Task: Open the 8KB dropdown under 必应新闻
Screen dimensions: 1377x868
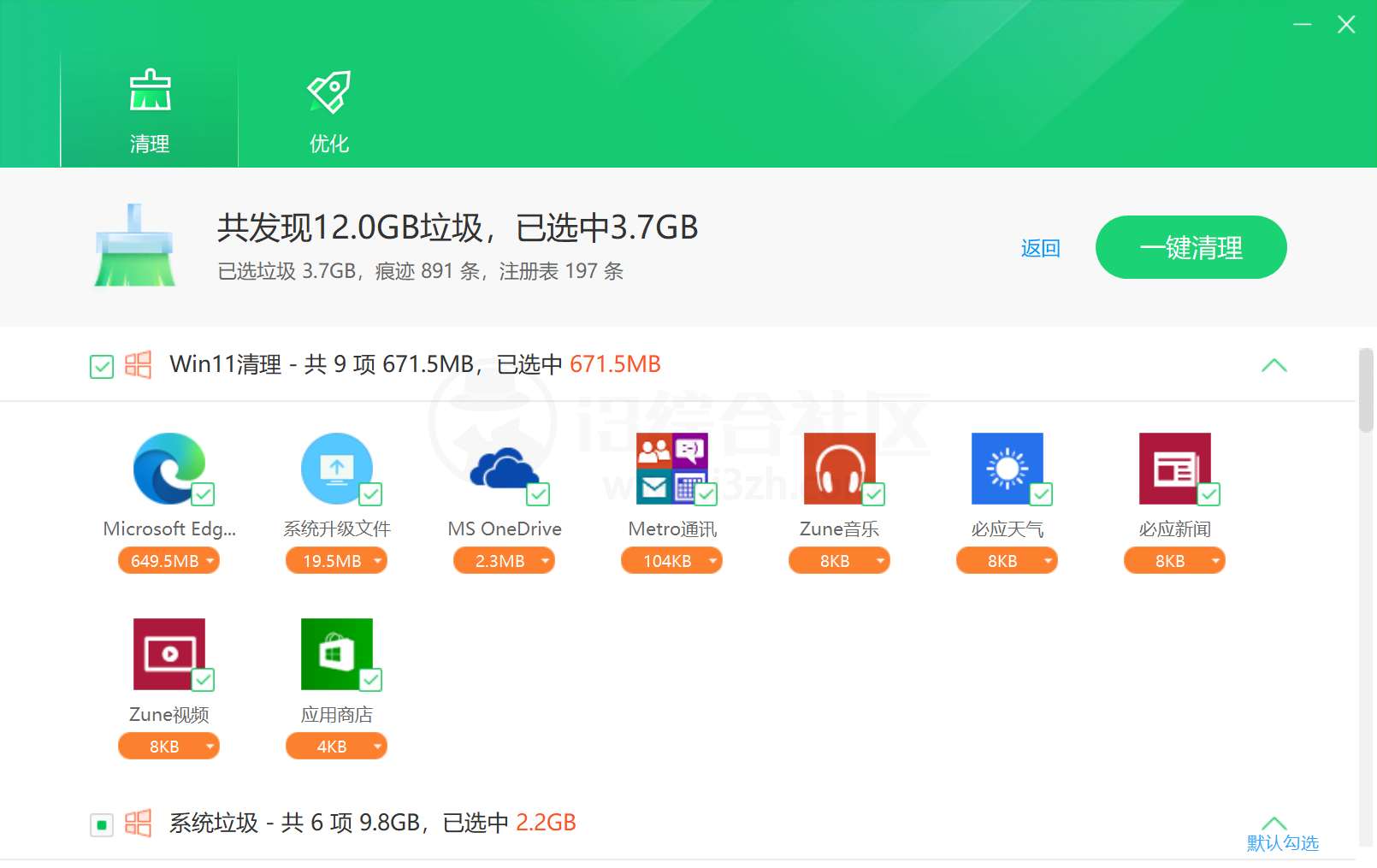Action: tap(1175, 561)
